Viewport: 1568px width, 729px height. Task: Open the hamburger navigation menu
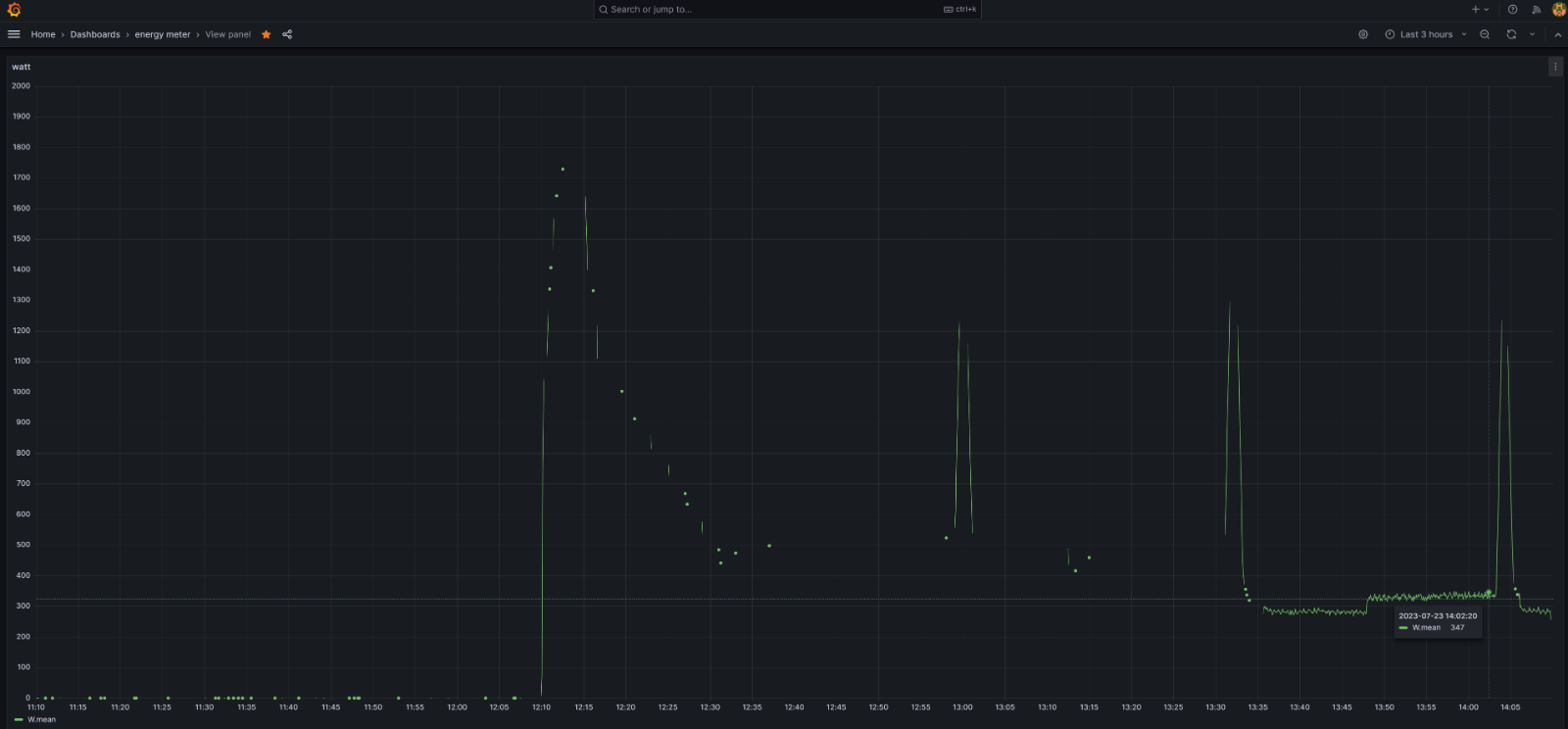click(x=14, y=34)
